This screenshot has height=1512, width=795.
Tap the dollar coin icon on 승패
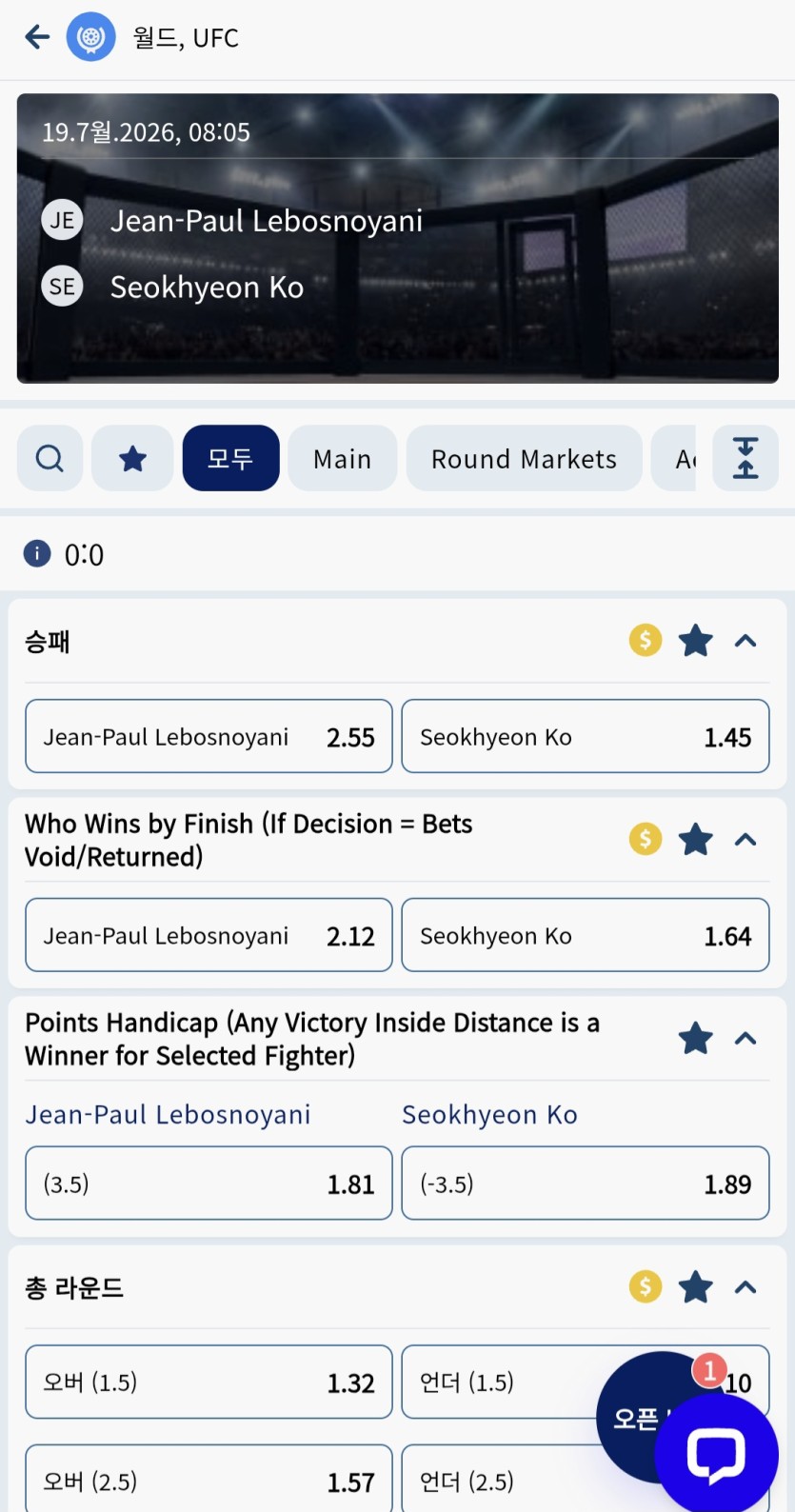click(x=646, y=641)
